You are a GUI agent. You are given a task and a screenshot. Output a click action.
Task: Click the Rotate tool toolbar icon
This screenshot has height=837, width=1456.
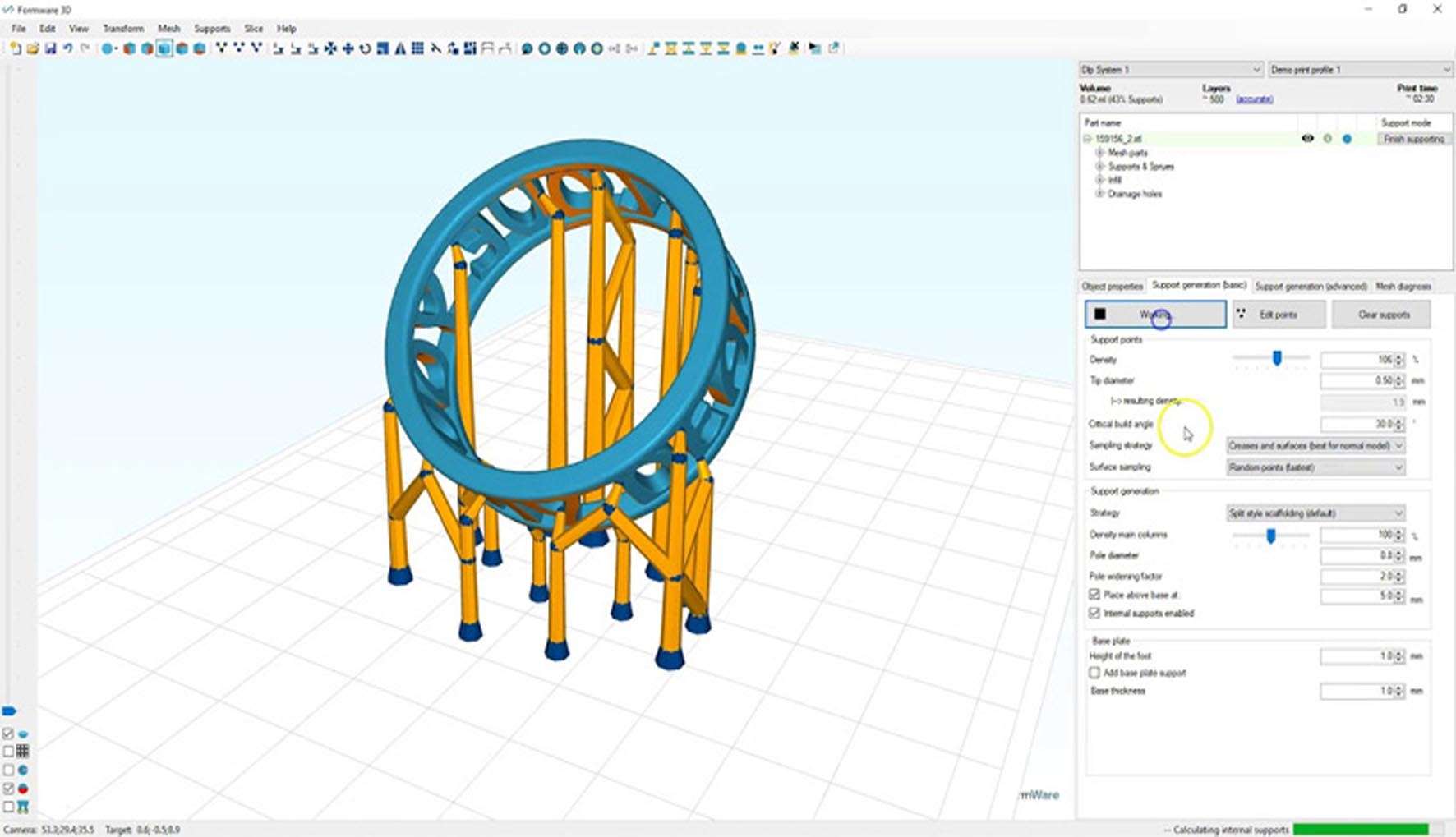(365, 48)
